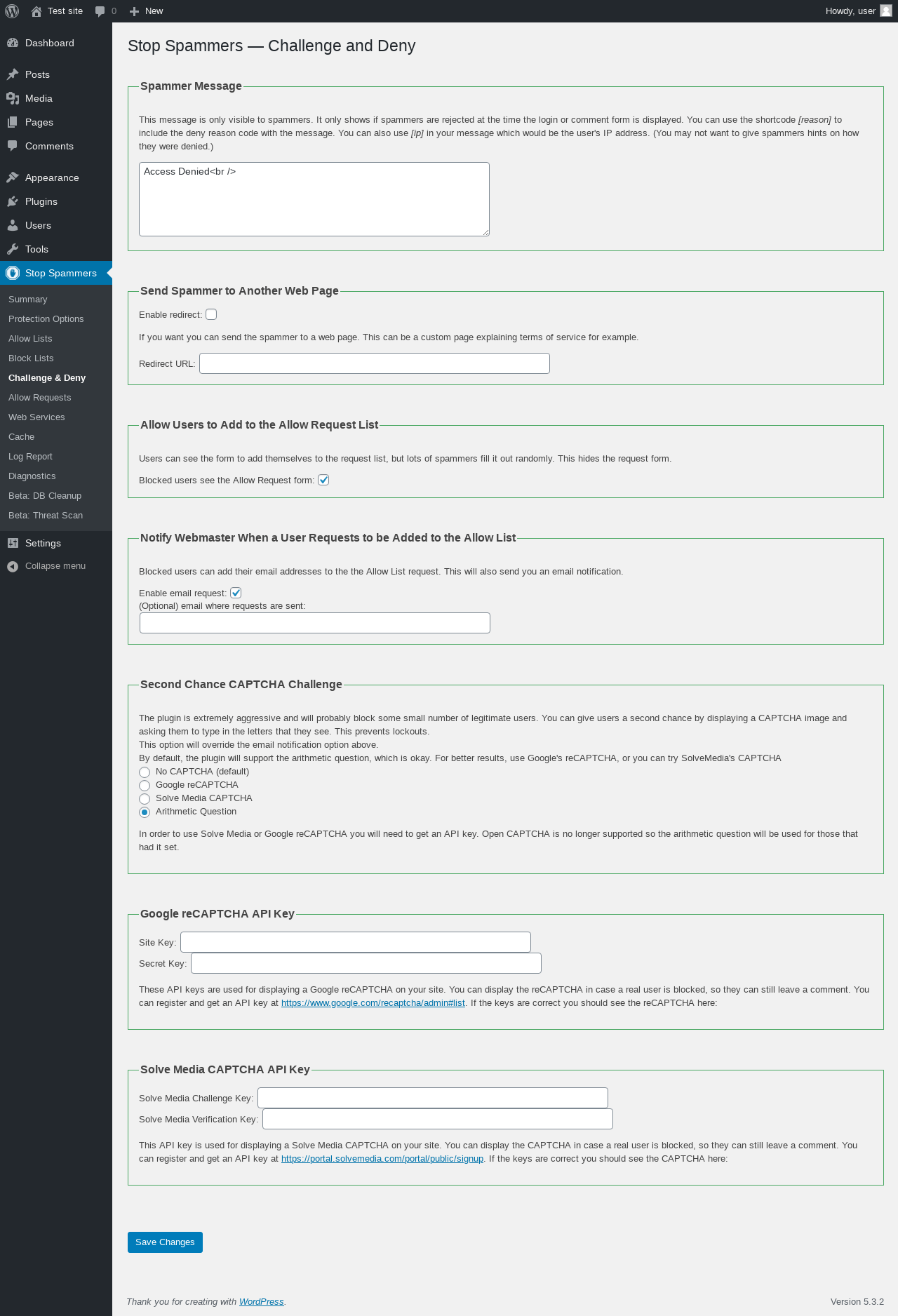Enable the redirect checkbox
The height and width of the screenshot is (1316, 898).
click(x=211, y=314)
